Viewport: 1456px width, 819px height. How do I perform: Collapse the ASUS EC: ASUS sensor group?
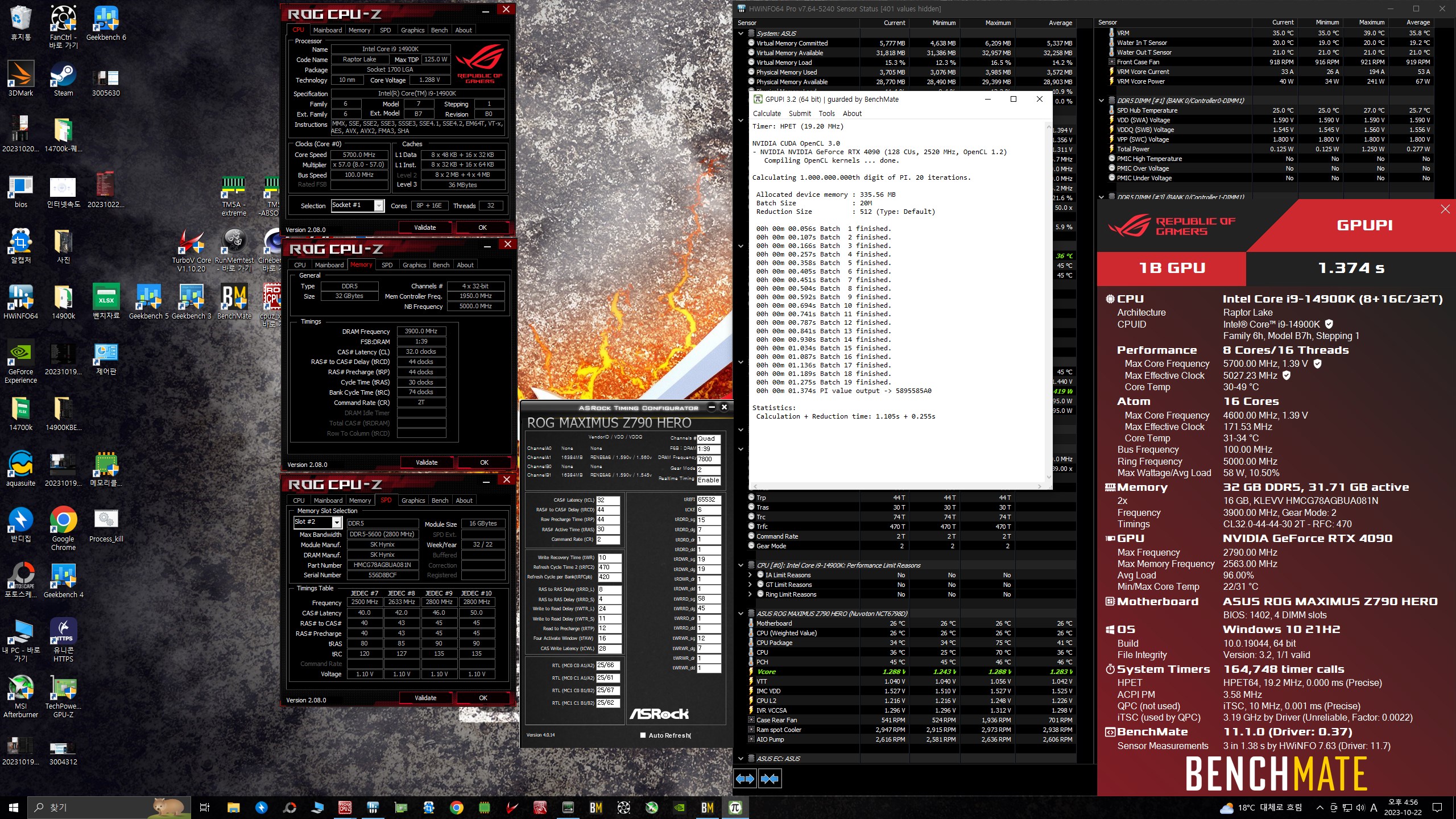[x=741, y=759]
